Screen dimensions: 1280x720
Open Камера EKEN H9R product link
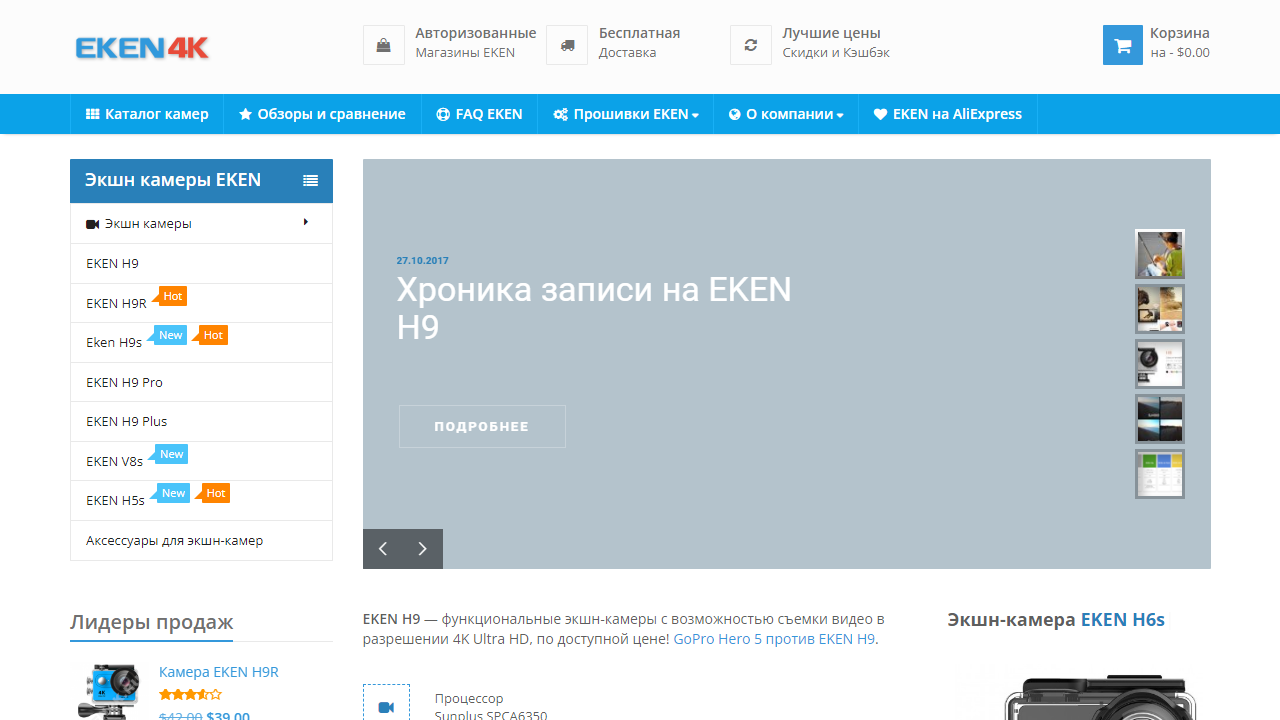(x=219, y=672)
